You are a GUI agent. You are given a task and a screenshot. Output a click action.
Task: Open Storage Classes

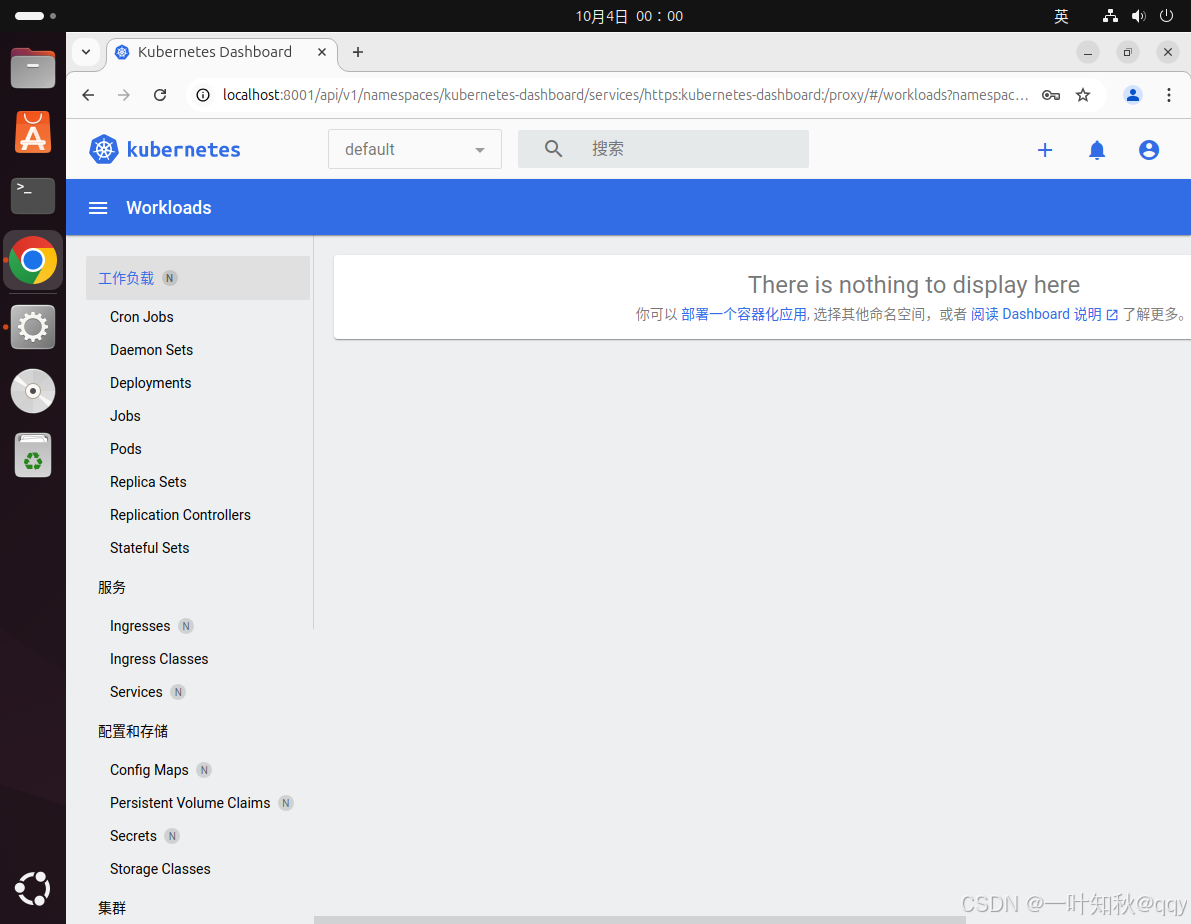pos(160,869)
